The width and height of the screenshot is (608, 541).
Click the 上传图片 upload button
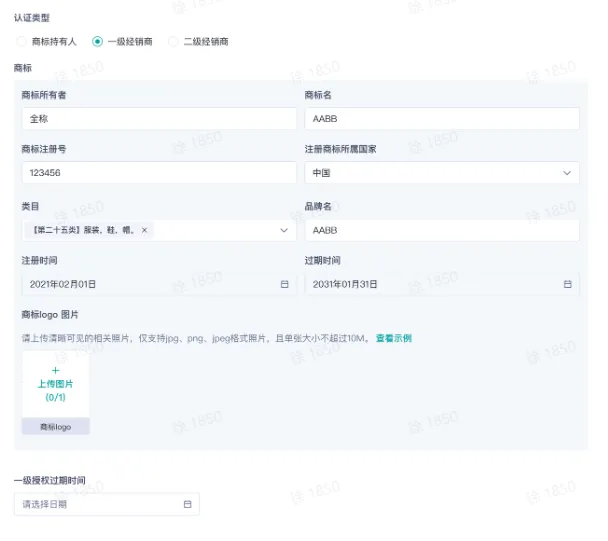(x=55, y=384)
